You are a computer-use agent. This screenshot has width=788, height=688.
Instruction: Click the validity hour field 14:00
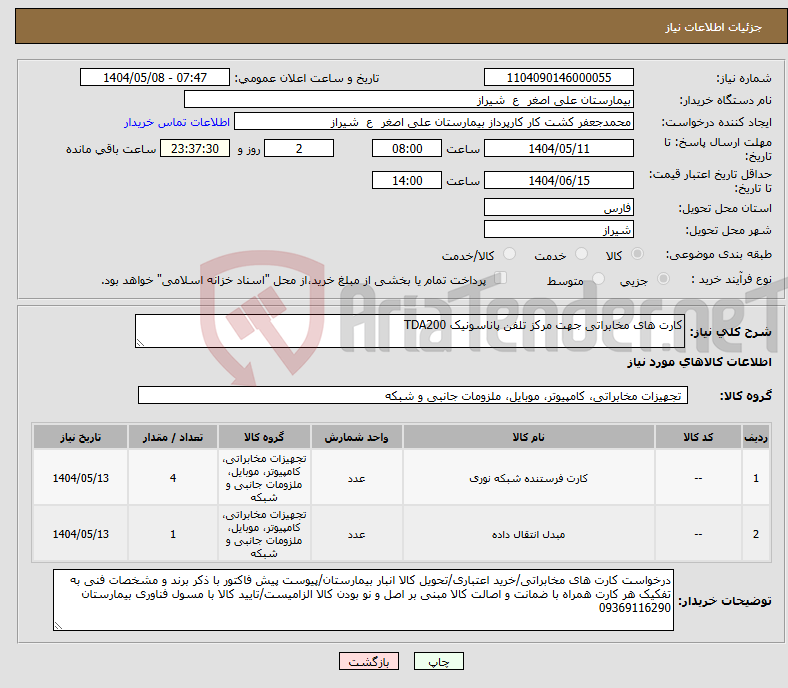click(x=407, y=180)
